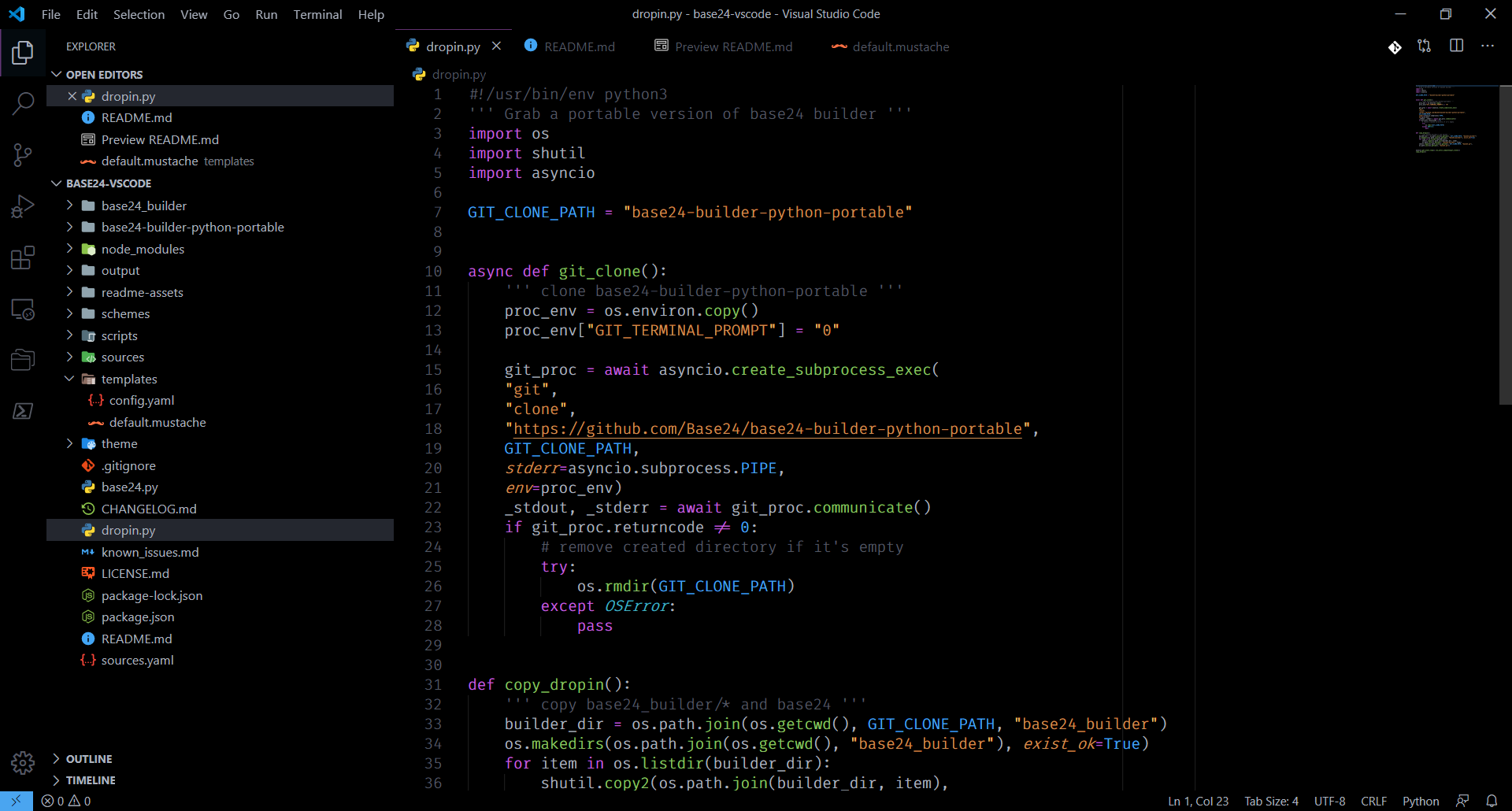
Task: Click the dropin.py breadcrumb
Action: [x=450, y=74]
